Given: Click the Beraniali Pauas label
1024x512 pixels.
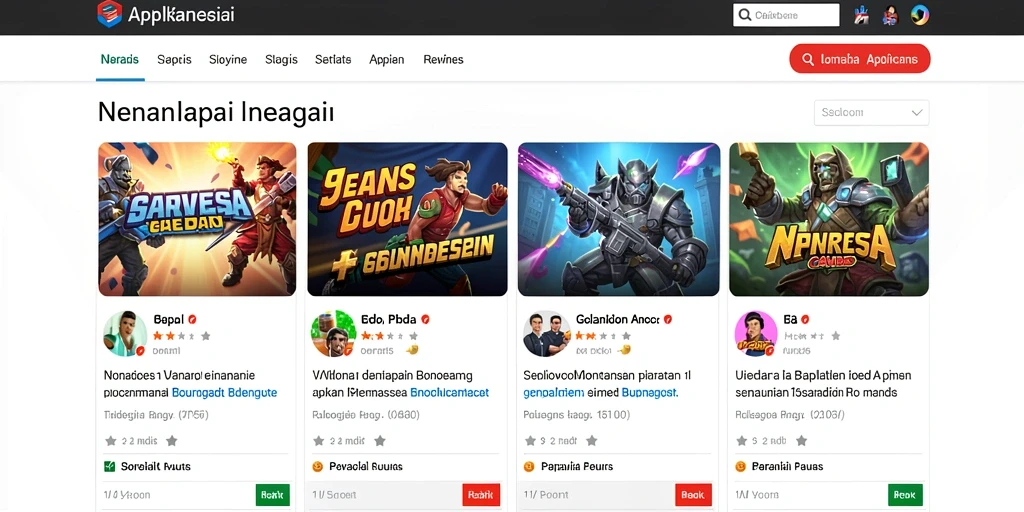Looking at the screenshot, I should [x=787, y=466].
